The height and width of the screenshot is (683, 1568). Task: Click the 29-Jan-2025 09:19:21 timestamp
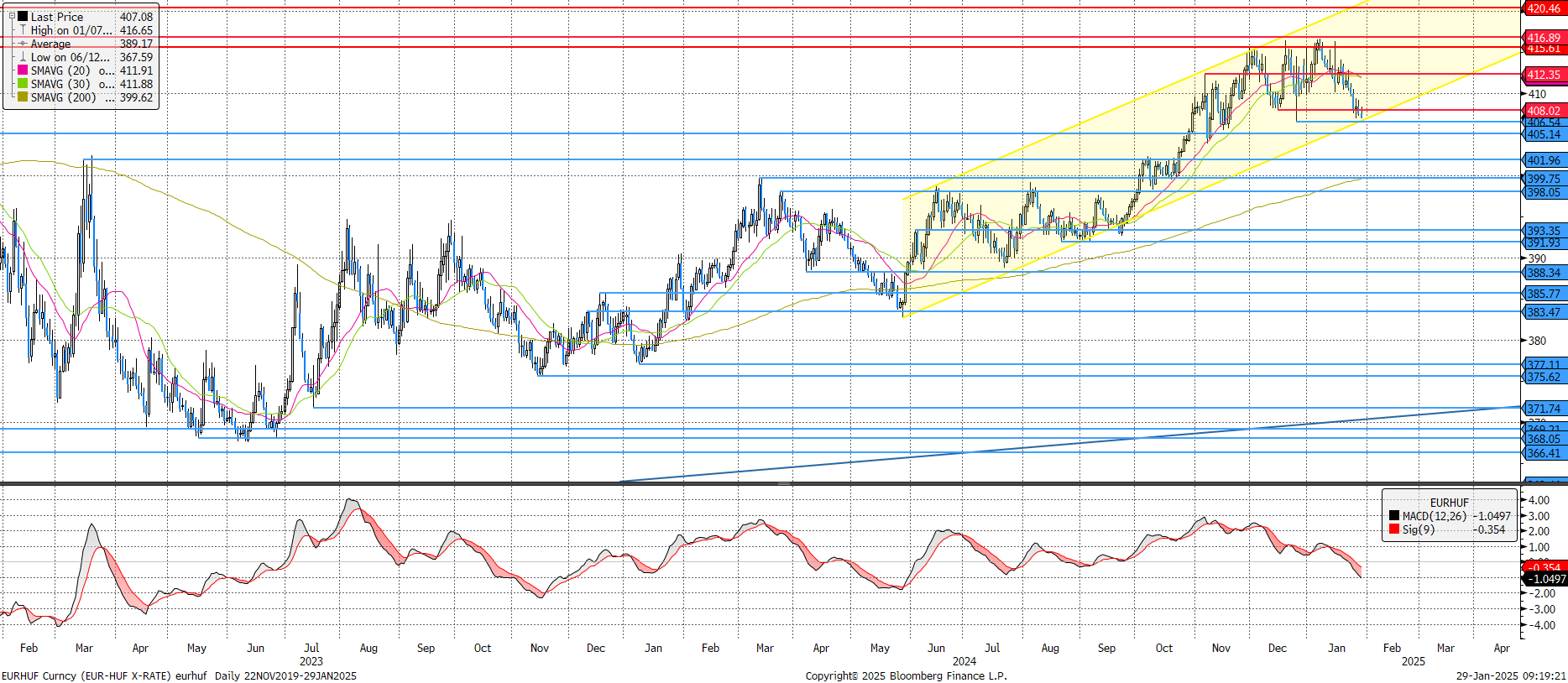click(1511, 675)
